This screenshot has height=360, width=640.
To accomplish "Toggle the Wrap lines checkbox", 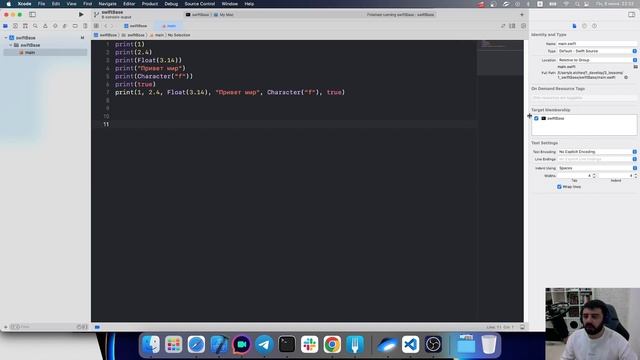I will point(559,187).
